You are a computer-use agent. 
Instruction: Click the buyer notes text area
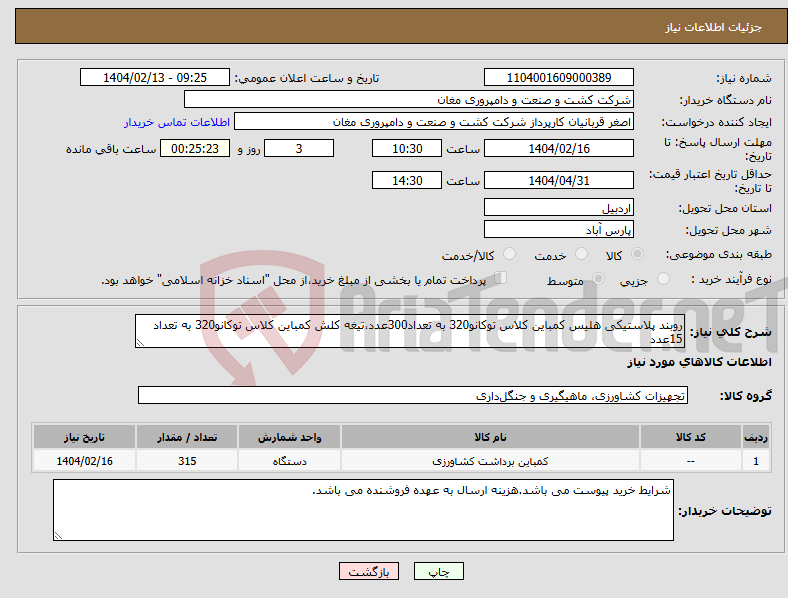coord(363,510)
